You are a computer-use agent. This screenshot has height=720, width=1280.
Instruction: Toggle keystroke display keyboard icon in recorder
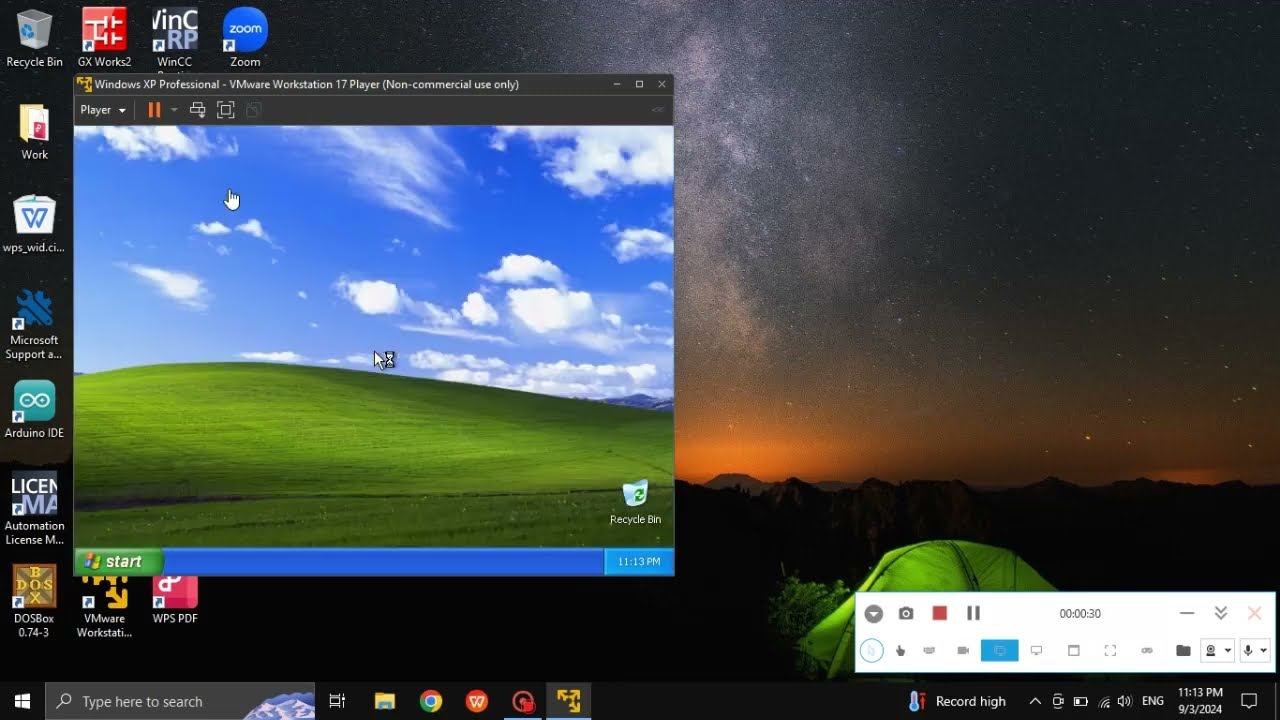coord(929,650)
